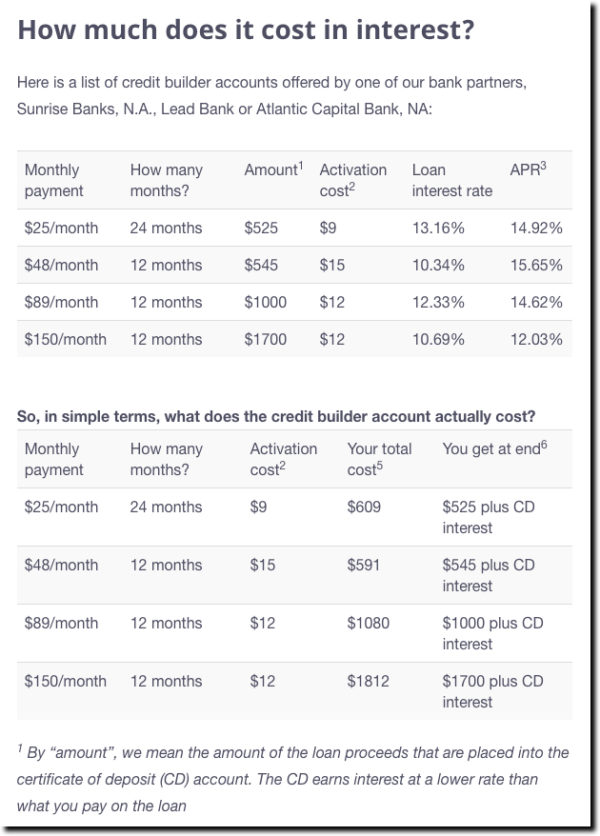Click the "Loan interest rate" column header
This screenshot has height=836, width=600.
pos(452,180)
